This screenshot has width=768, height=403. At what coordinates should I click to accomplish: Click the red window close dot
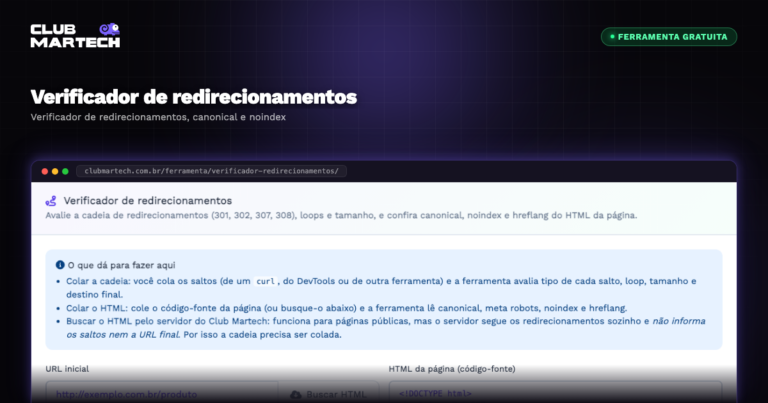click(x=45, y=171)
